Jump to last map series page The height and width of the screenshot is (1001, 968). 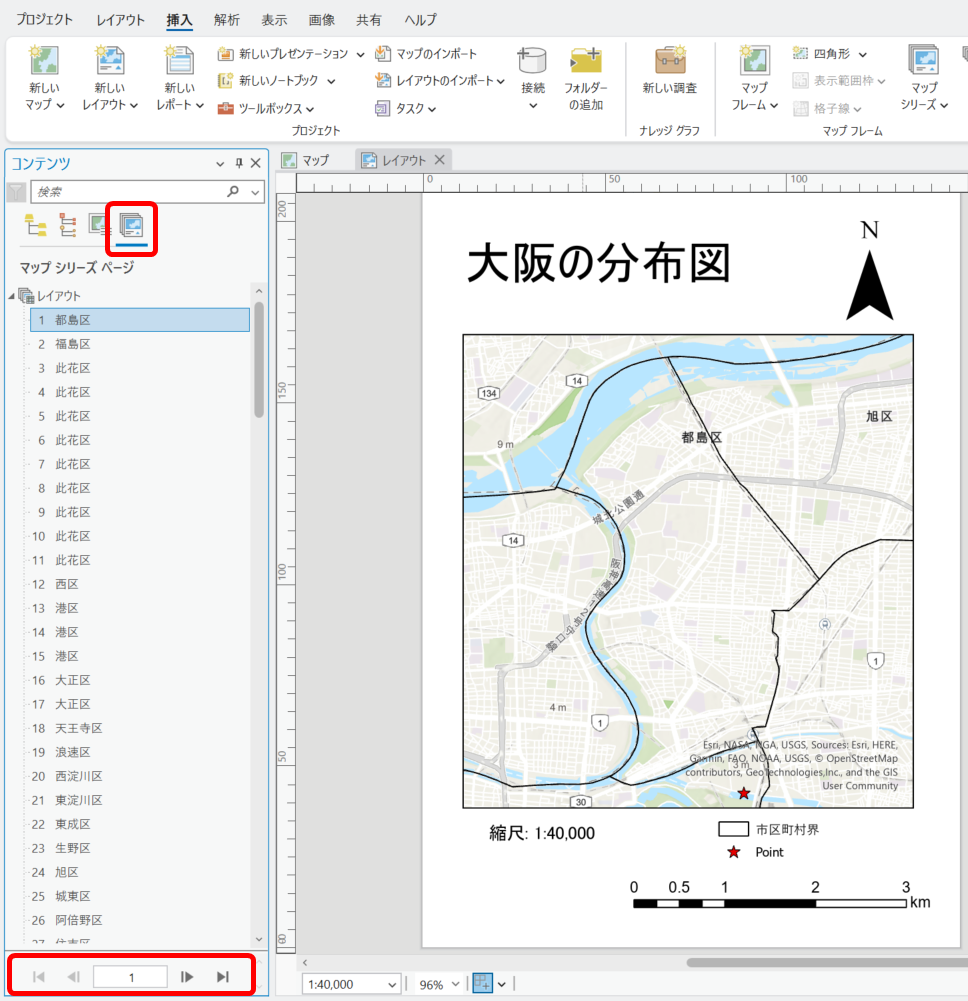(223, 977)
